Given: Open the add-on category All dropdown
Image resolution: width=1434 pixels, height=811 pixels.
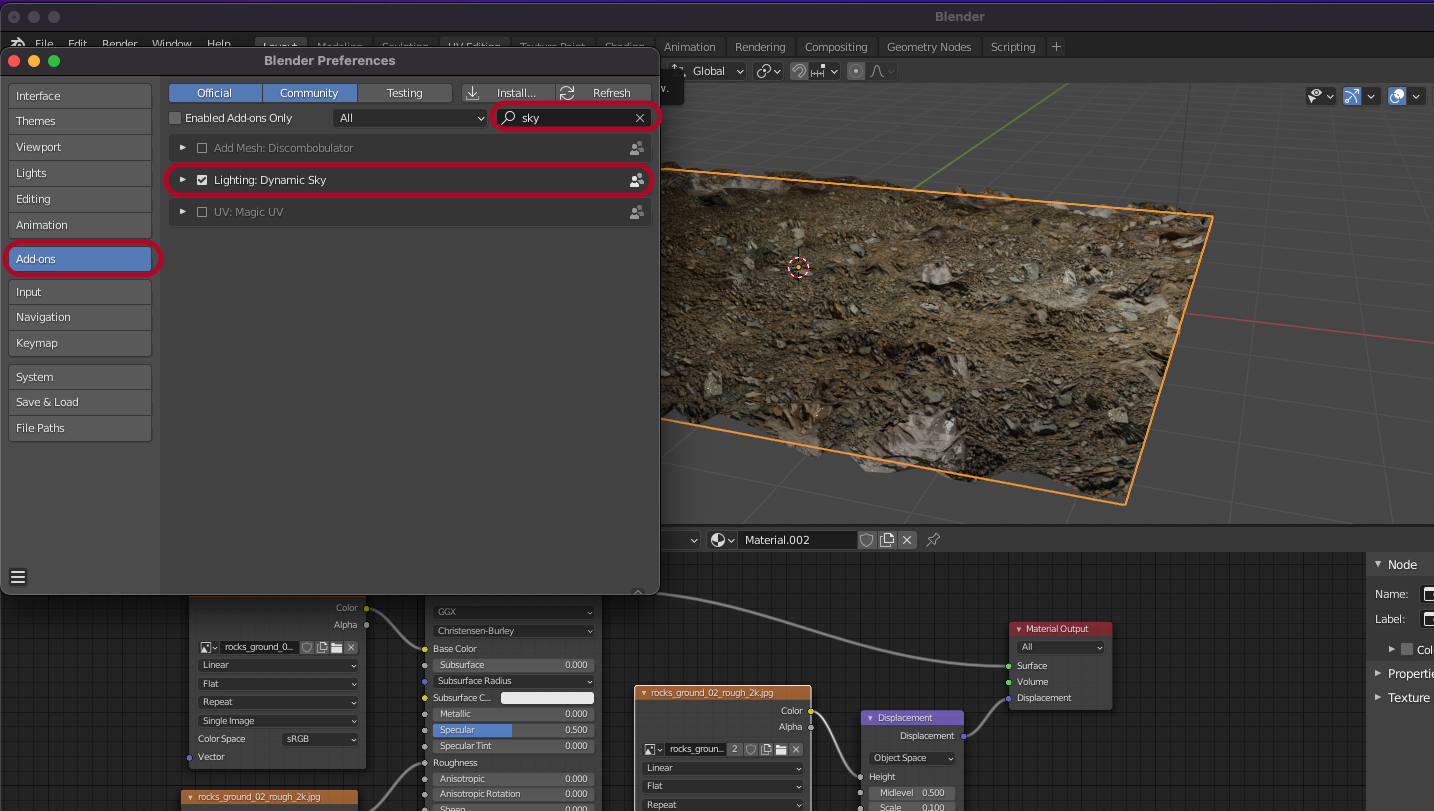Looking at the screenshot, I should (x=410, y=118).
